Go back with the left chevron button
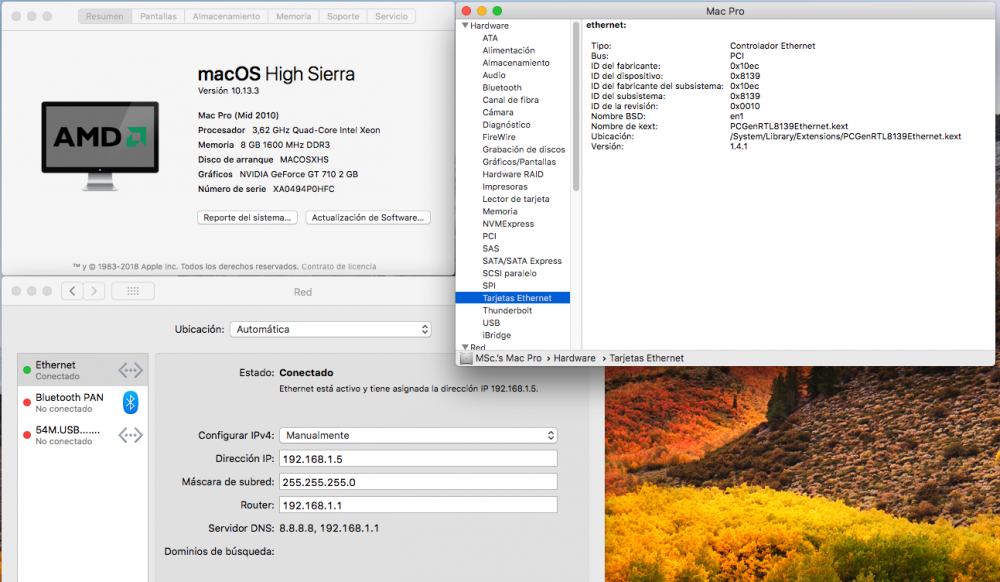This screenshot has height=582, width=1000. 73,291
